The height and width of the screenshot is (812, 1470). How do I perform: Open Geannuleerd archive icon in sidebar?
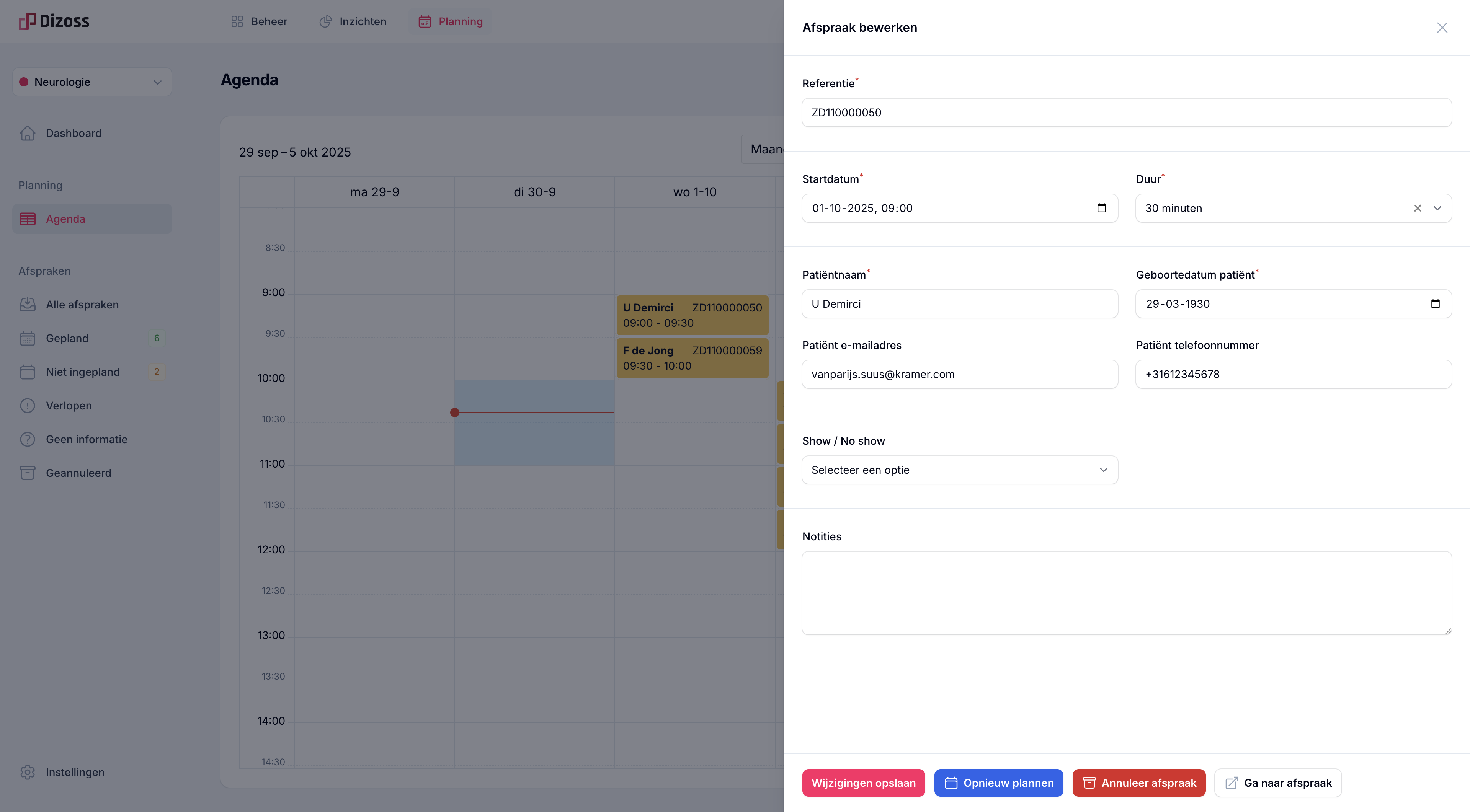tap(28, 473)
